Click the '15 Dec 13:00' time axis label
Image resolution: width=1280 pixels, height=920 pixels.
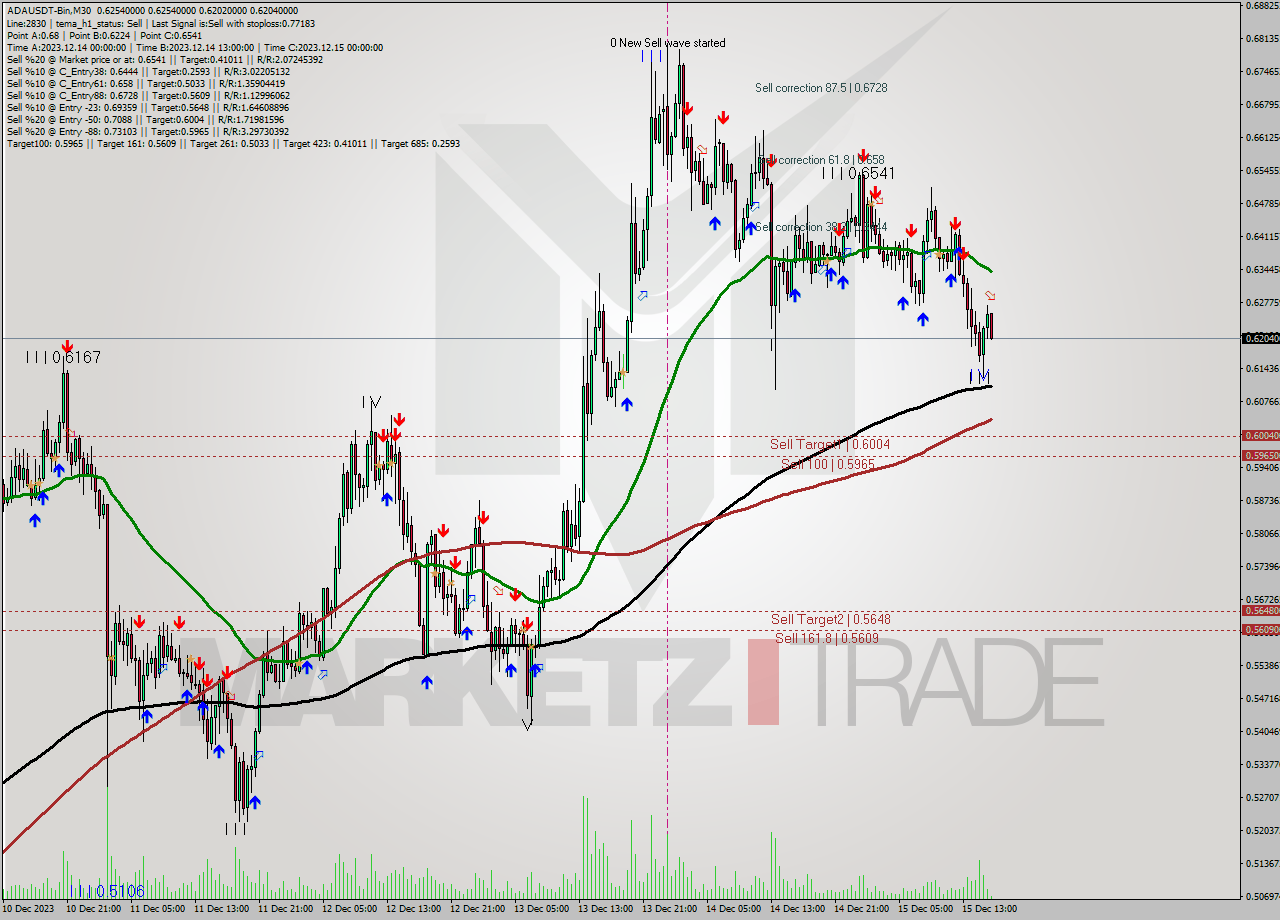[x=989, y=909]
